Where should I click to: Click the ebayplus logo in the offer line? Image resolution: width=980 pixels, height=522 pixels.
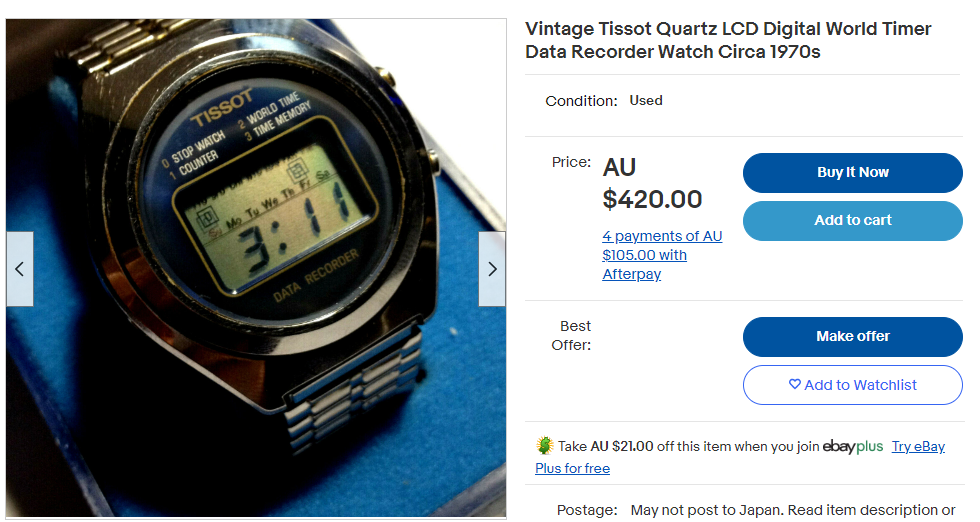tap(852, 446)
